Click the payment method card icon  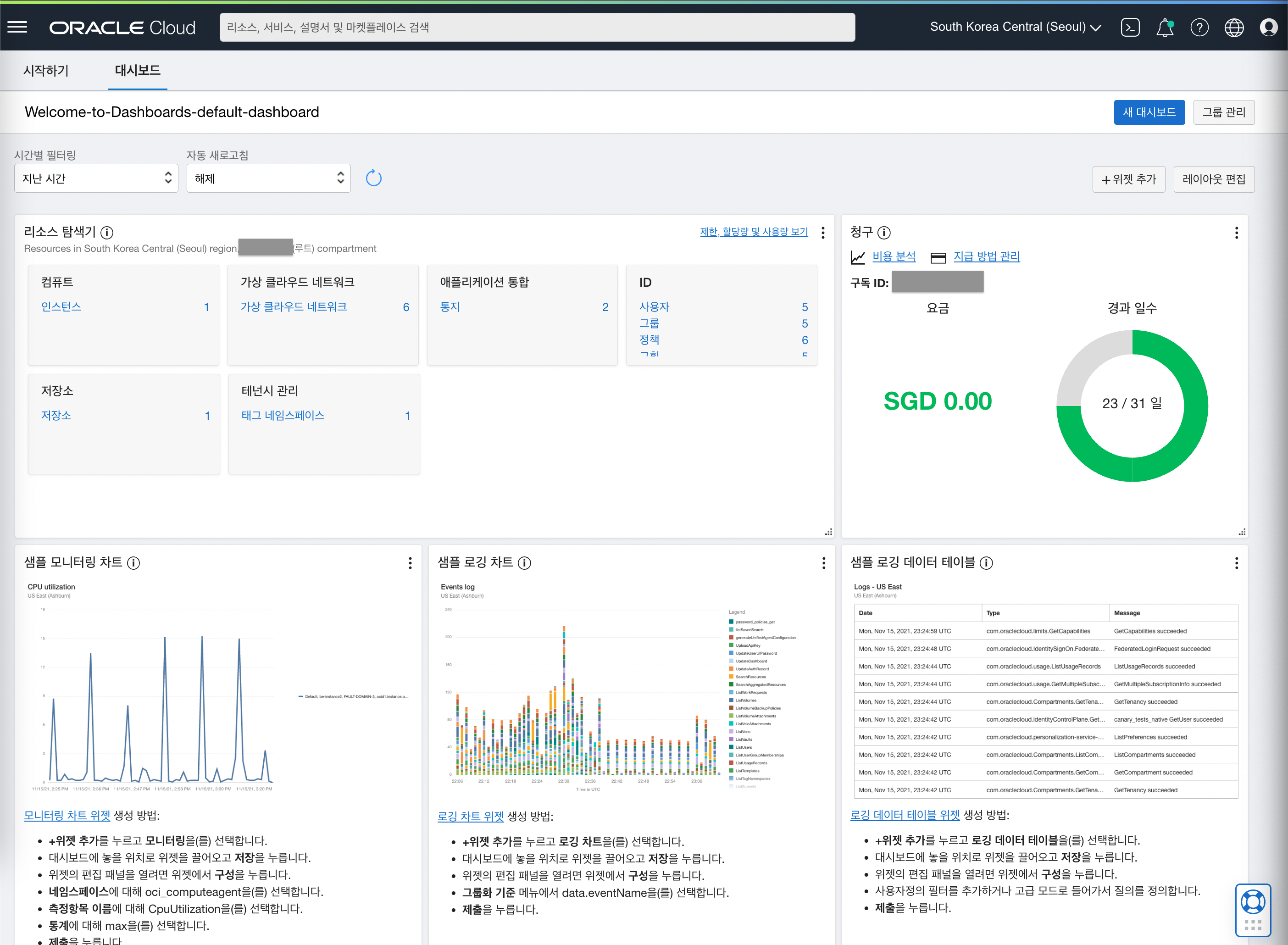click(x=938, y=258)
